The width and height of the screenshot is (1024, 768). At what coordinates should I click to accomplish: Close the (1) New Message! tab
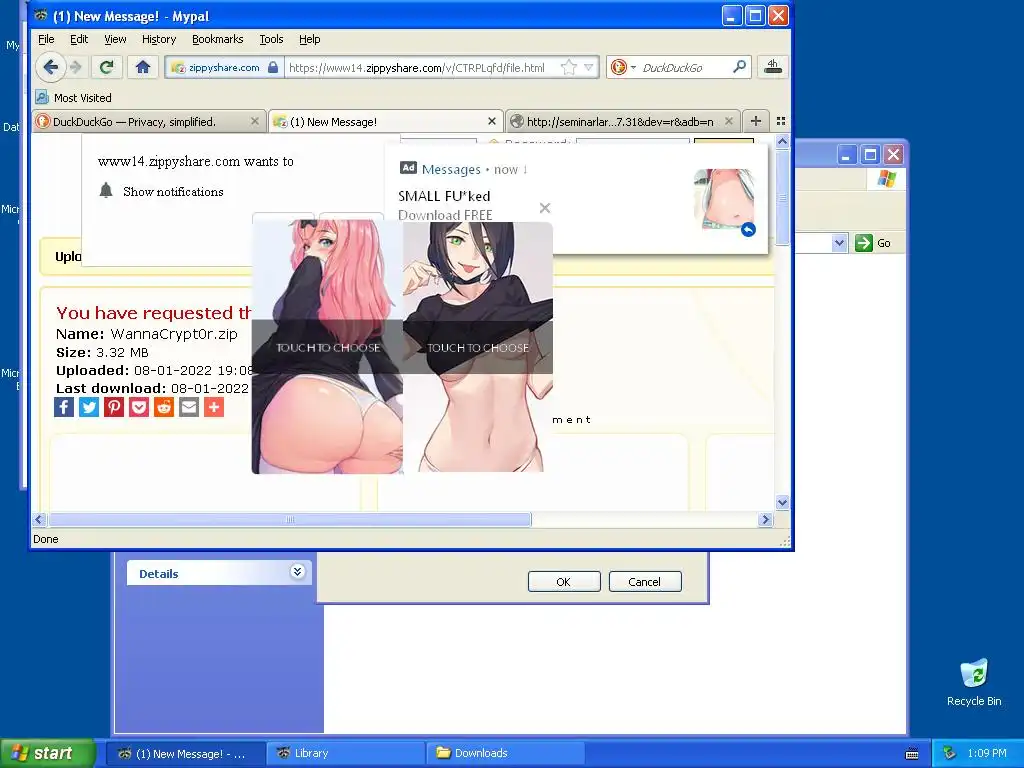coord(492,121)
